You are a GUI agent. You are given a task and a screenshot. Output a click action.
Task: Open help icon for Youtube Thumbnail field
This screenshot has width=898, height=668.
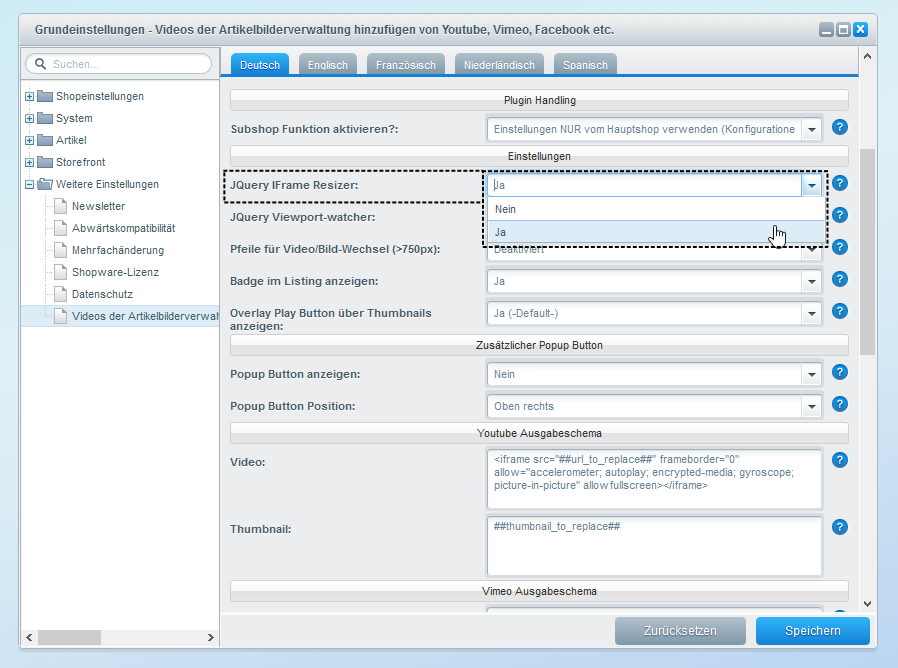point(840,526)
